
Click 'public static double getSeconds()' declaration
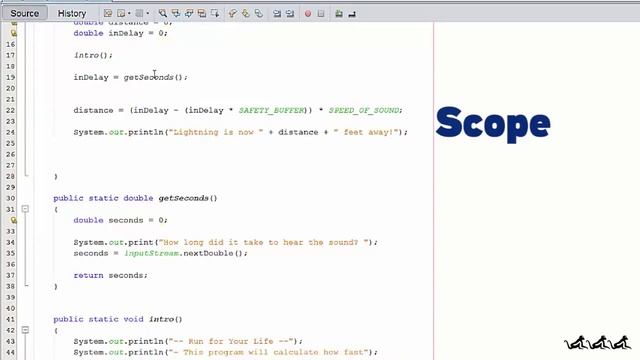(x=135, y=198)
